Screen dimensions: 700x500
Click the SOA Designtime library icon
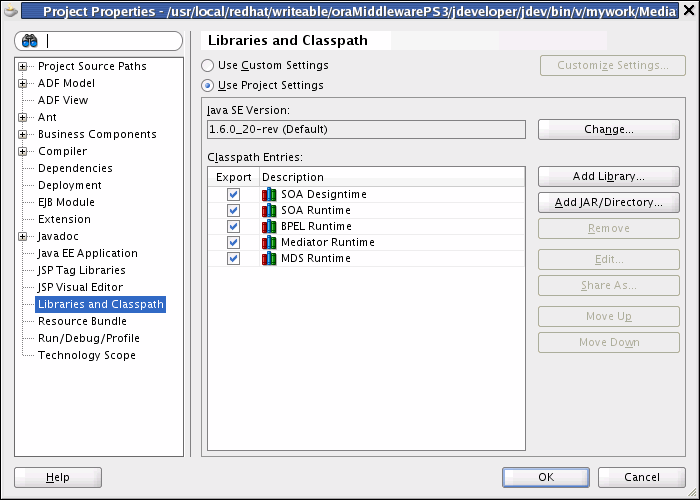269,194
